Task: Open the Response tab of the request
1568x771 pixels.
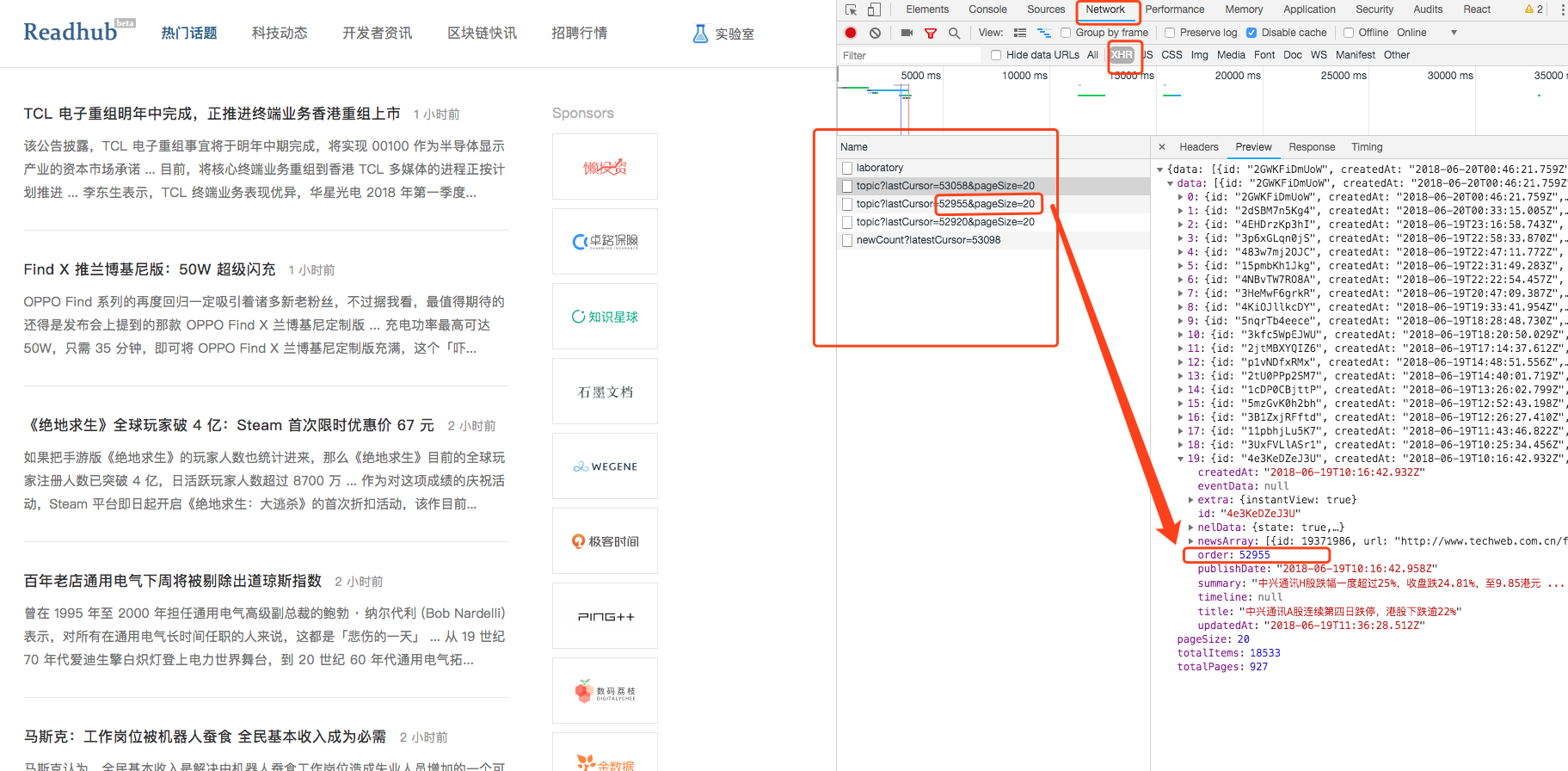Action: [x=1312, y=147]
